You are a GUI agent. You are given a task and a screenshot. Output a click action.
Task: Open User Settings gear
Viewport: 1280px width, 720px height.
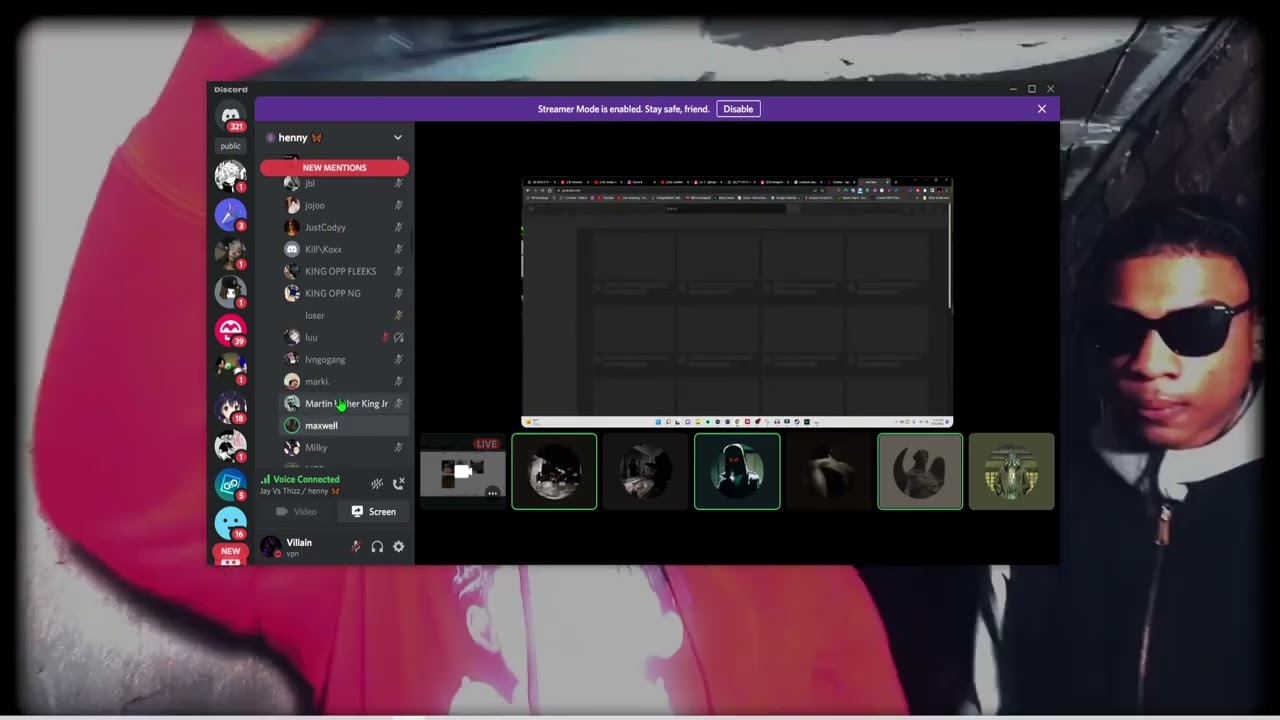click(x=398, y=547)
